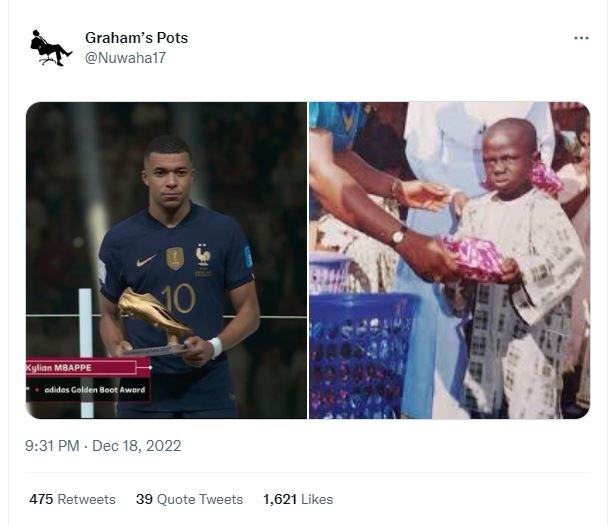Click the blue plastic basket in photo

pyautogui.click(x=363, y=352)
